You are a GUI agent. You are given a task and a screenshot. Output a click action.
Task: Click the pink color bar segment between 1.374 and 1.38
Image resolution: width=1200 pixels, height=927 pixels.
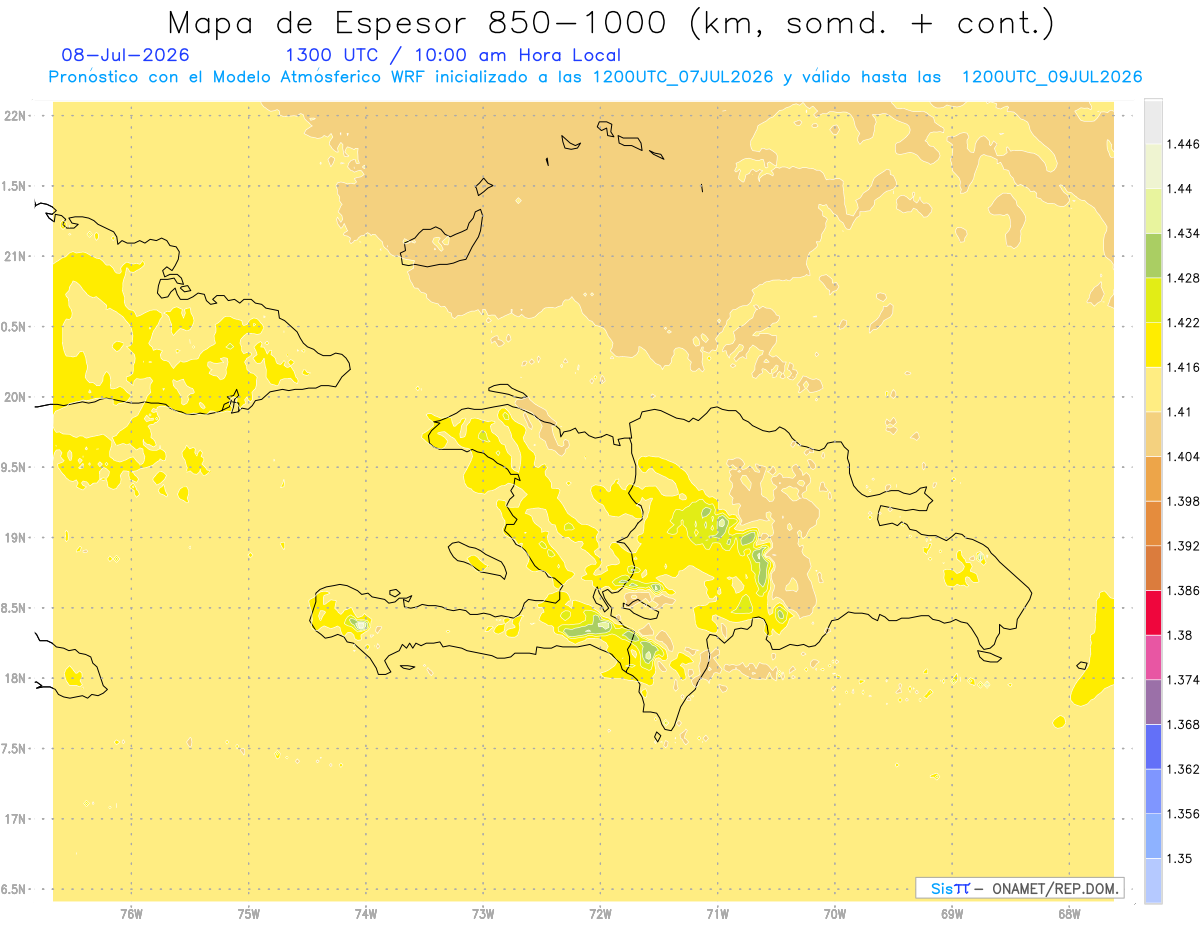pos(1153,657)
